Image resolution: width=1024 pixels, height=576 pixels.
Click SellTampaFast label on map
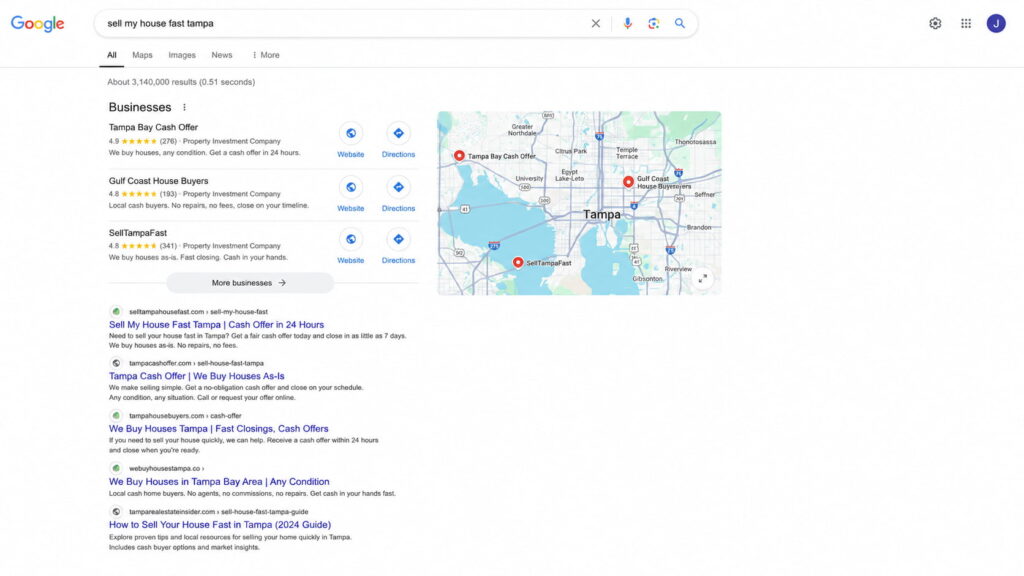click(x=549, y=263)
